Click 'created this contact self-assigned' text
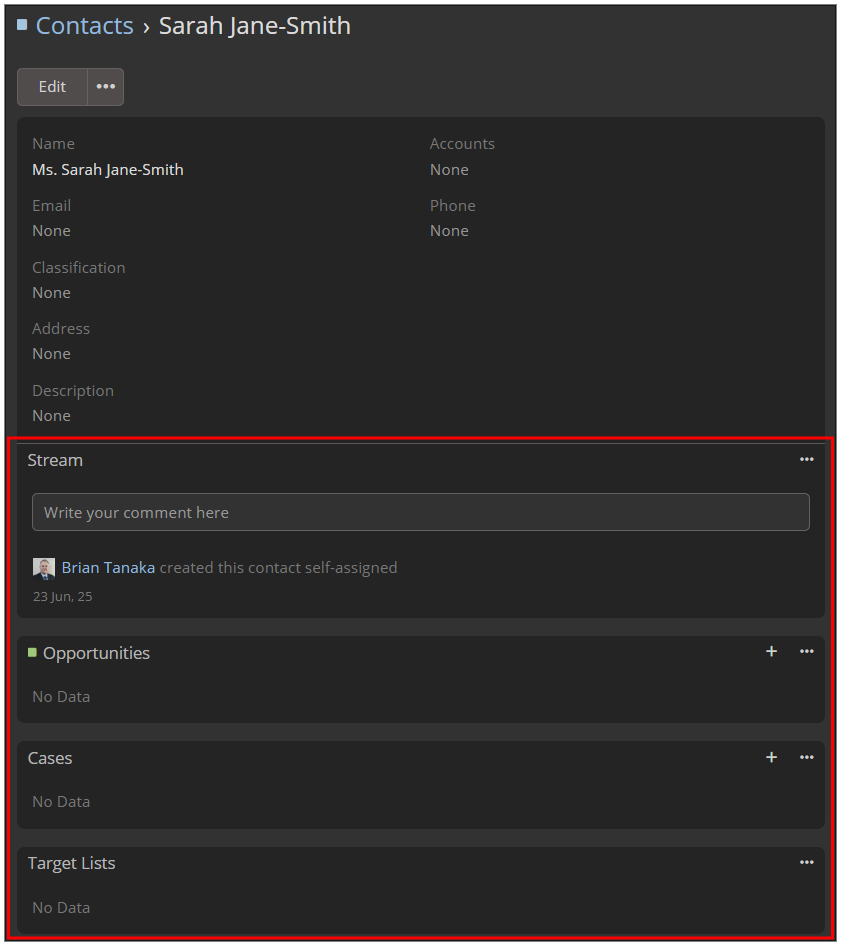The height and width of the screenshot is (946, 841). (278, 568)
